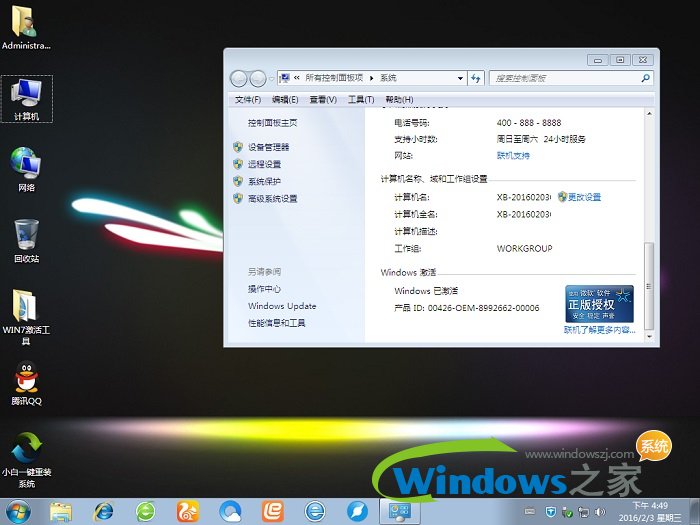Open the 工具(T) menu
Image resolution: width=700 pixels, height=525 pixels.
click(x=361, y=100)
